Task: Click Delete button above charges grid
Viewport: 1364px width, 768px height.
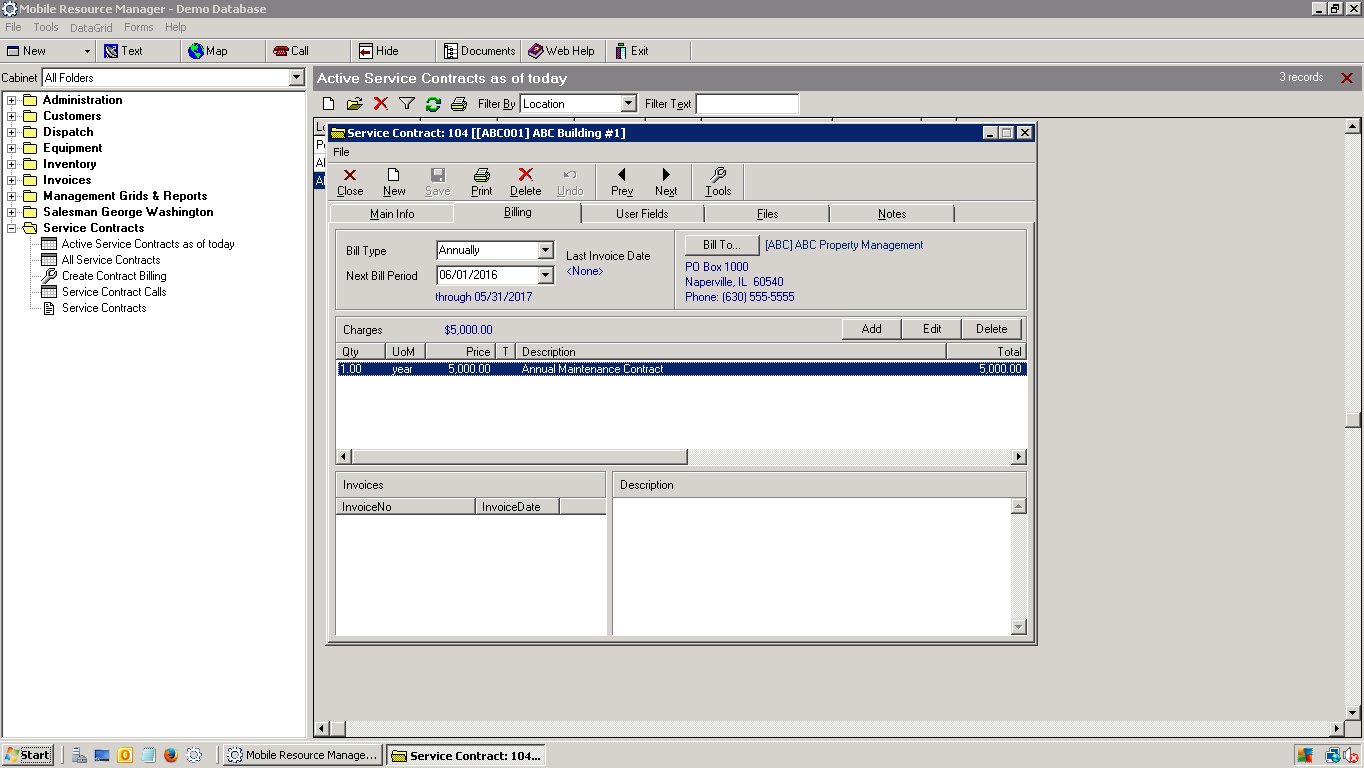Action: tap(992, 329)
